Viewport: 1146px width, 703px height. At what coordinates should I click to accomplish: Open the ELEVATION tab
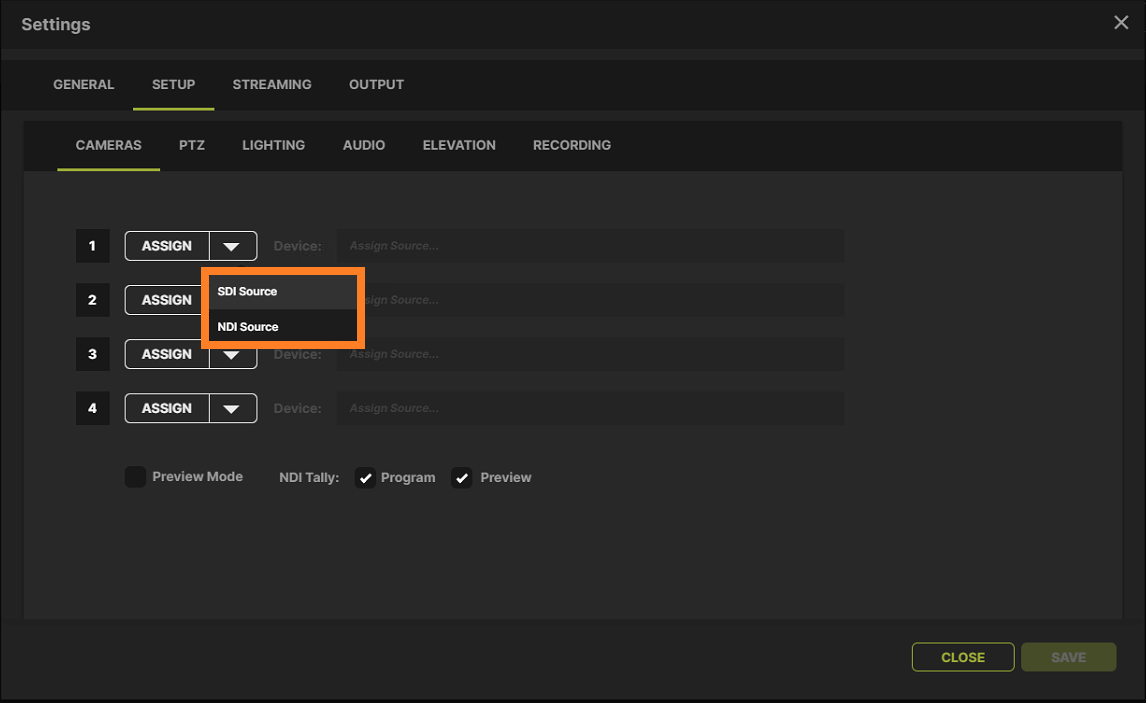coord(458,145)
